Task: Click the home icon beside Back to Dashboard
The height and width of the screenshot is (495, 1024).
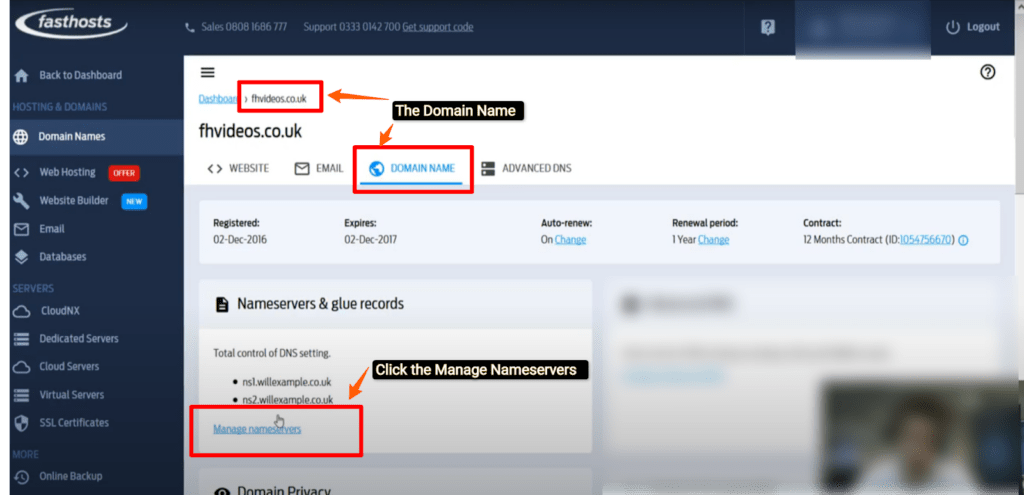Action: pos(22,76)
